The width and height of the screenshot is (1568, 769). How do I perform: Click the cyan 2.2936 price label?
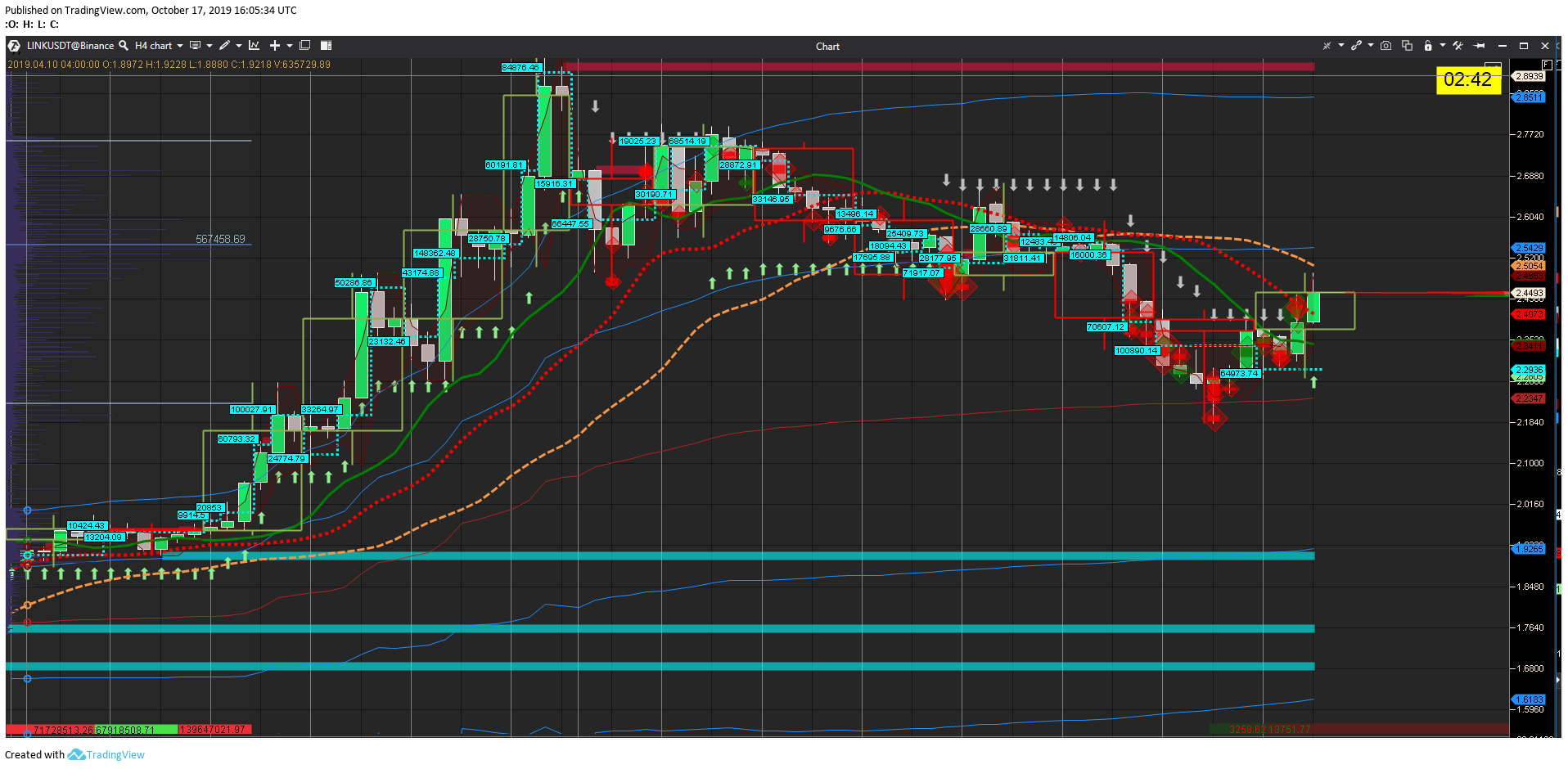[x=1529, y=370]
